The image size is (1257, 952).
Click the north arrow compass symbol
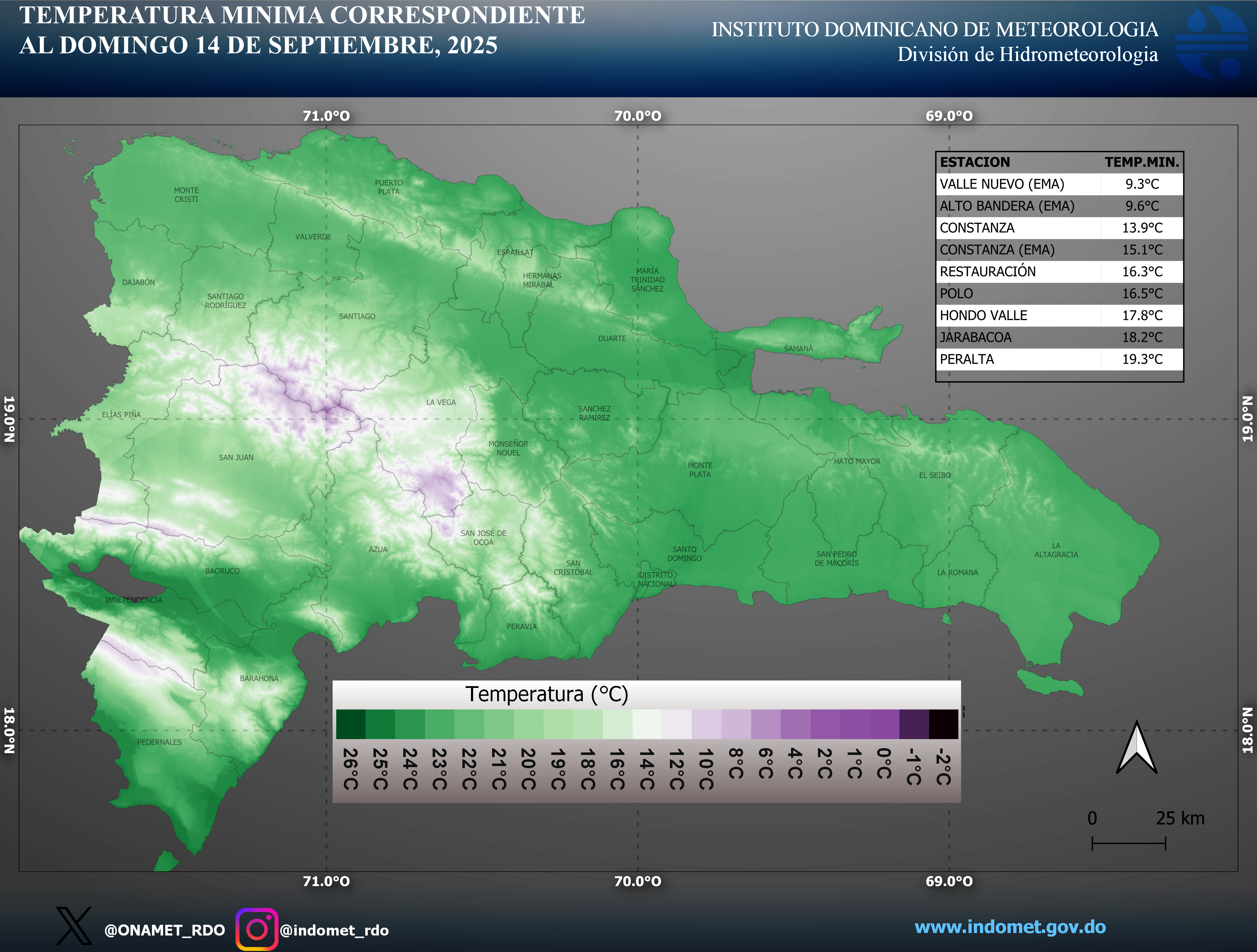click(1137, 747)
